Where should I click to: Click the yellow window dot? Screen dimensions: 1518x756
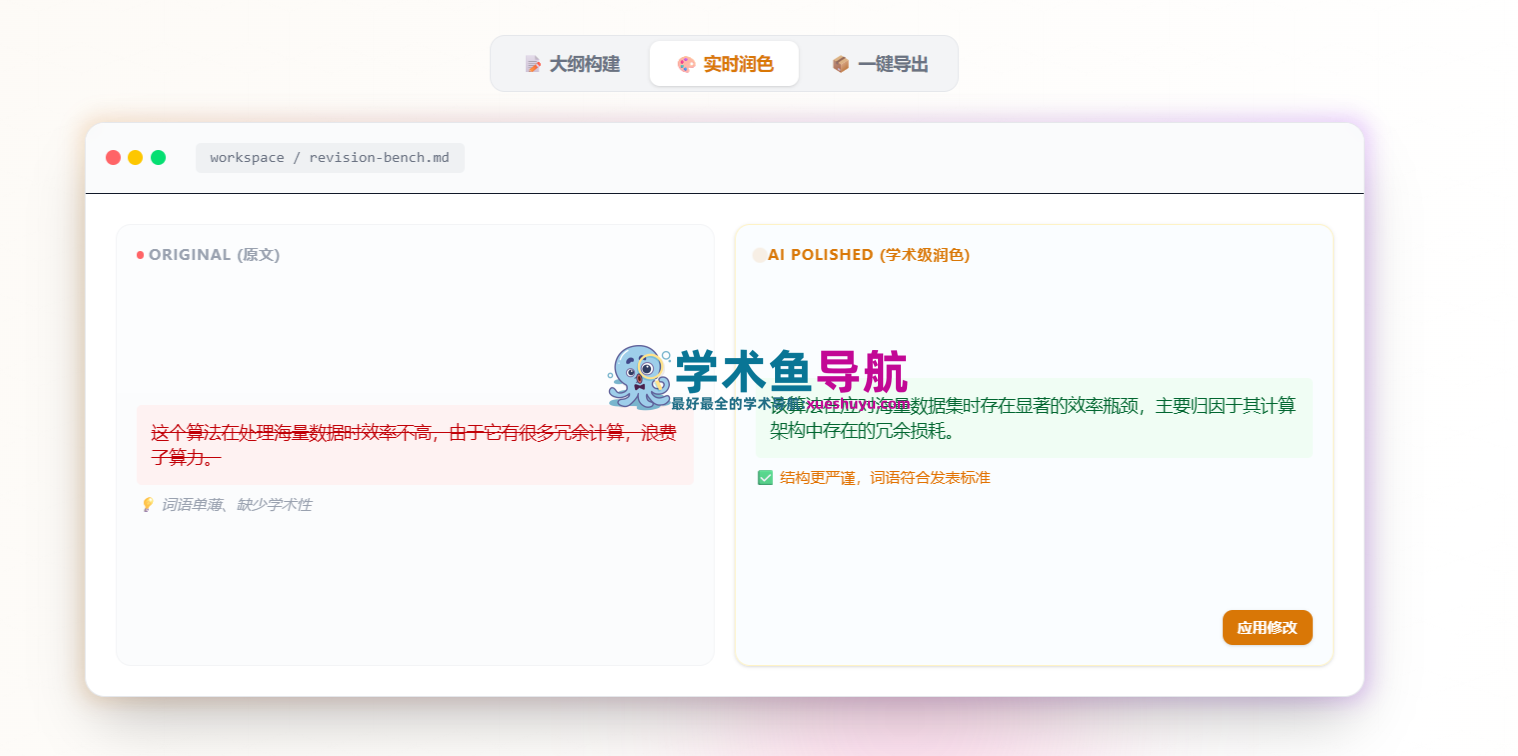coord(136,158)
